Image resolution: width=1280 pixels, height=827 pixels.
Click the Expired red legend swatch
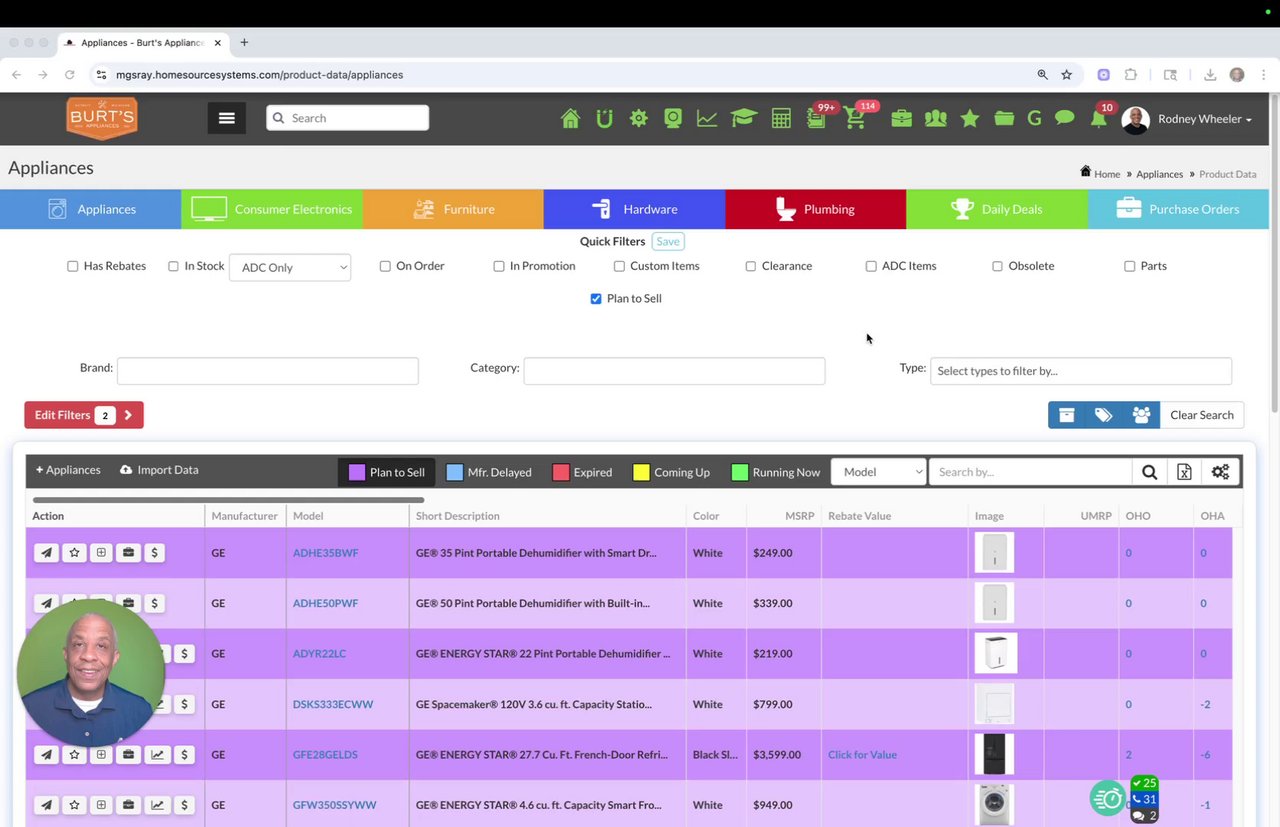561,472
